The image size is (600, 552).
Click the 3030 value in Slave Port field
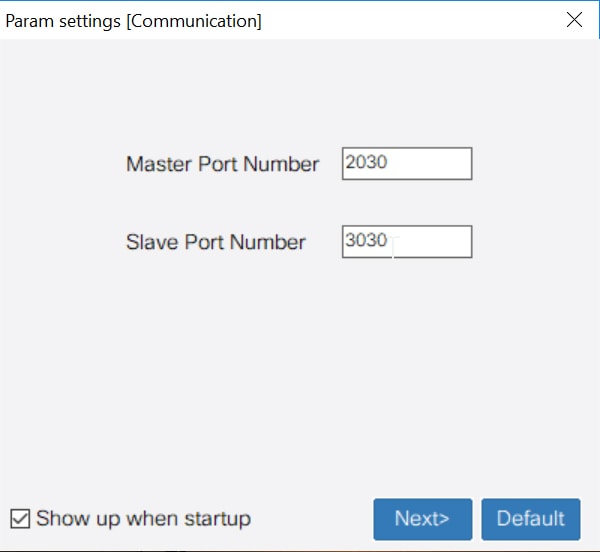tap(366, 240)
